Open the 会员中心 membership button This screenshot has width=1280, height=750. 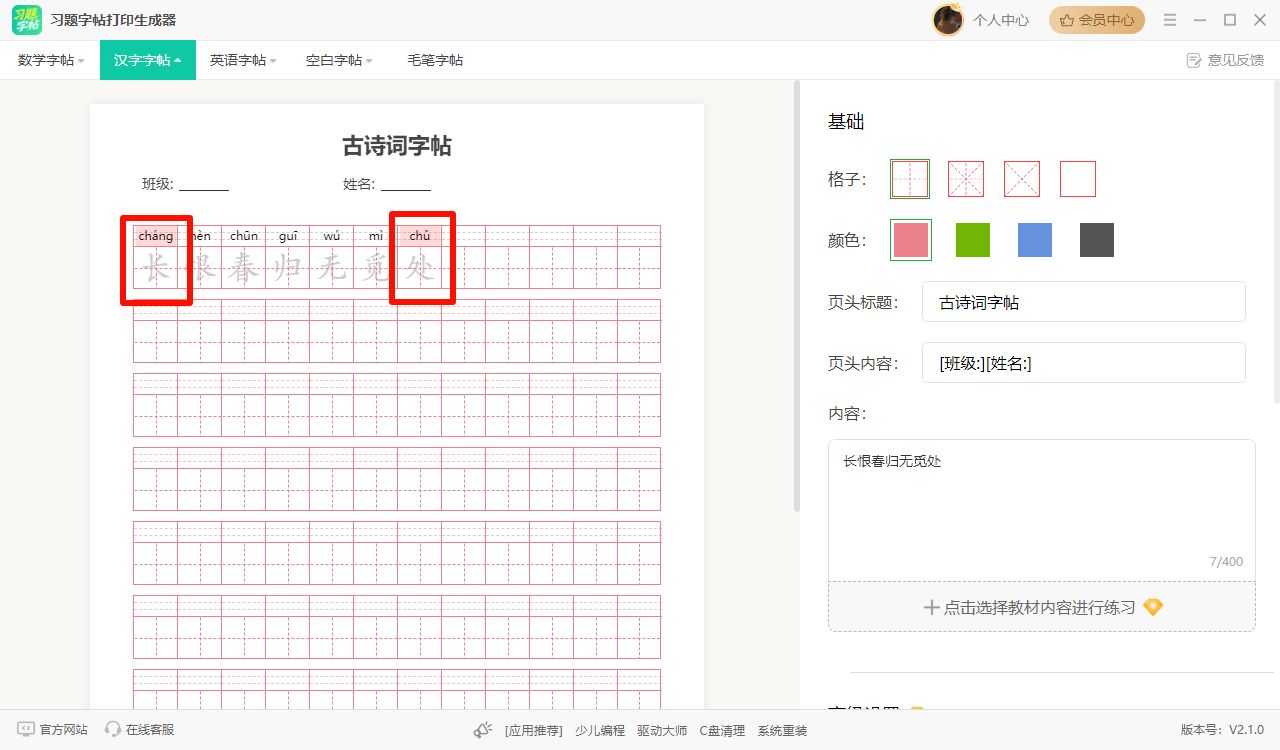(x=1097, y=20)
